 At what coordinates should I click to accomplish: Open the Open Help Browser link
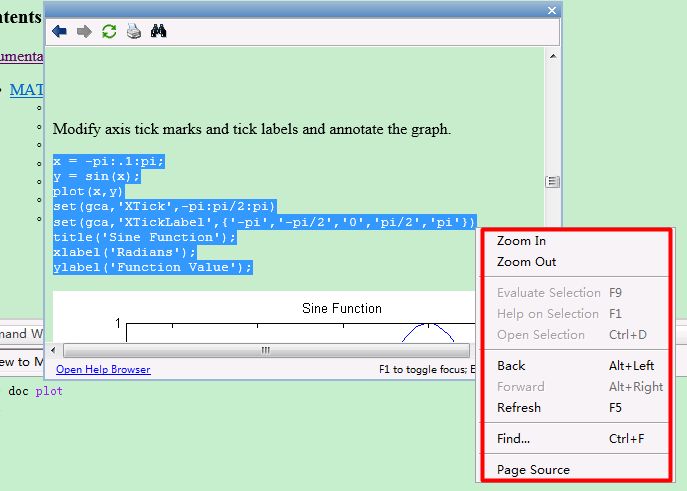(x=103, y=369)
